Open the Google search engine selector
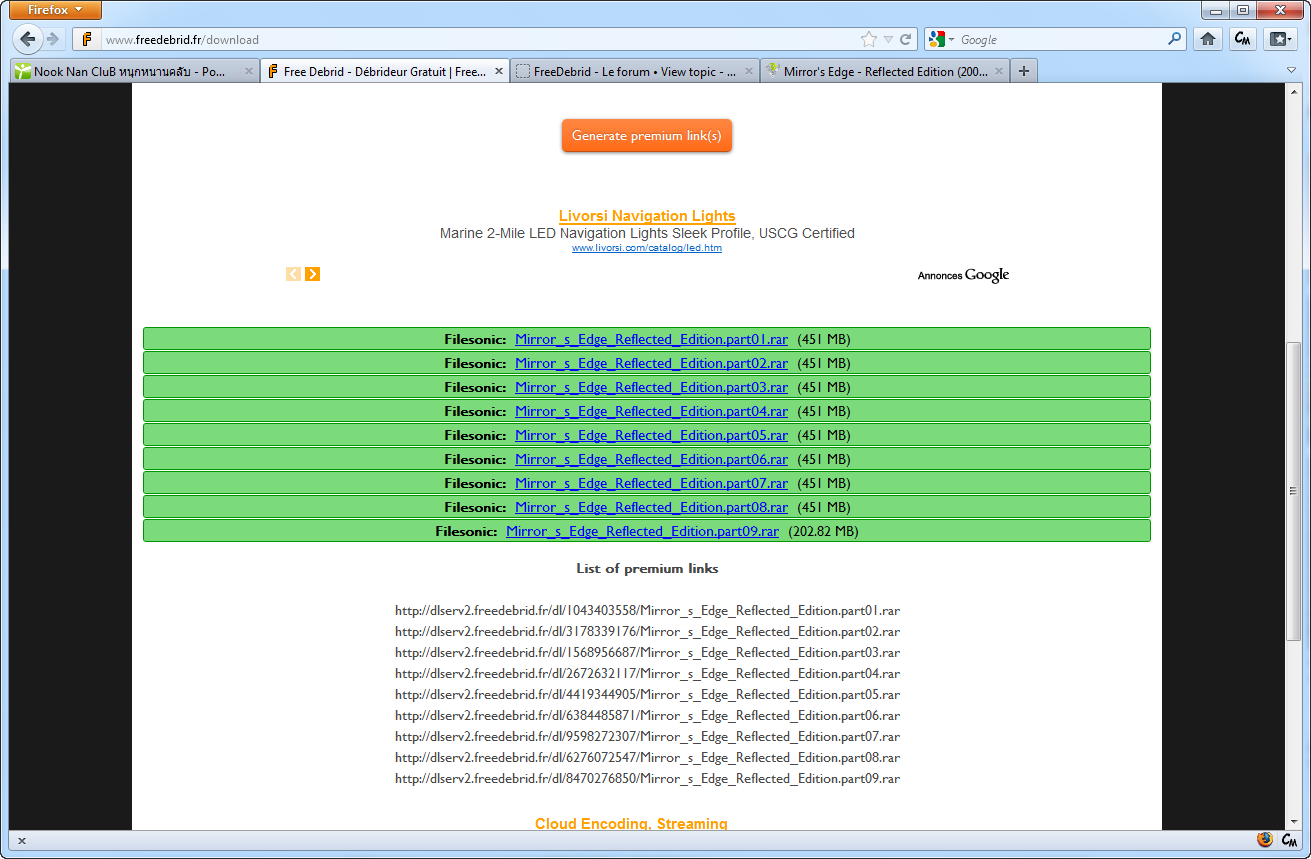 pyautogui.click(x=941, y=40)
